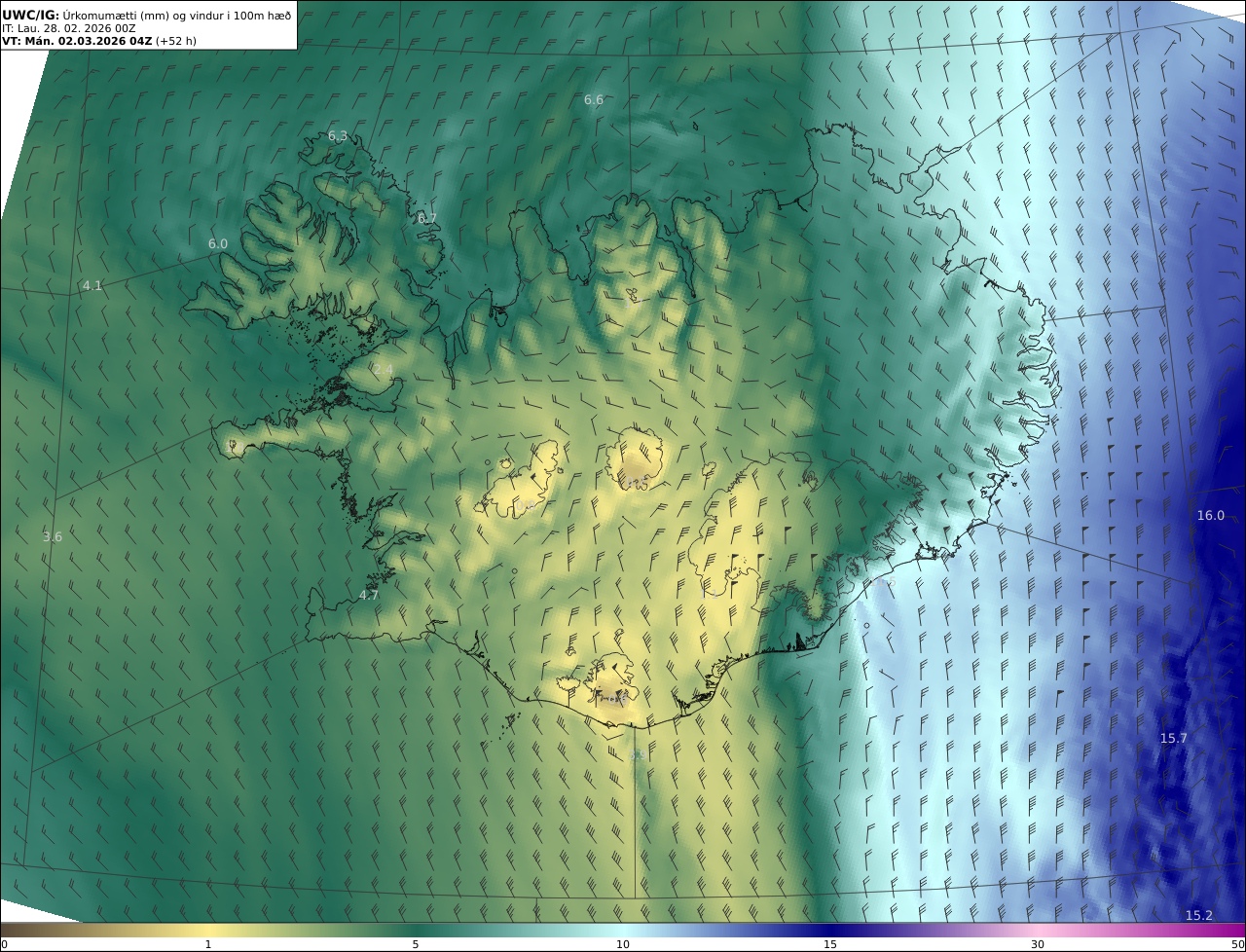Click the 15.7 value label on the map
The height and width of the screenshot is (952, 1246).
tap(1174, 738)
